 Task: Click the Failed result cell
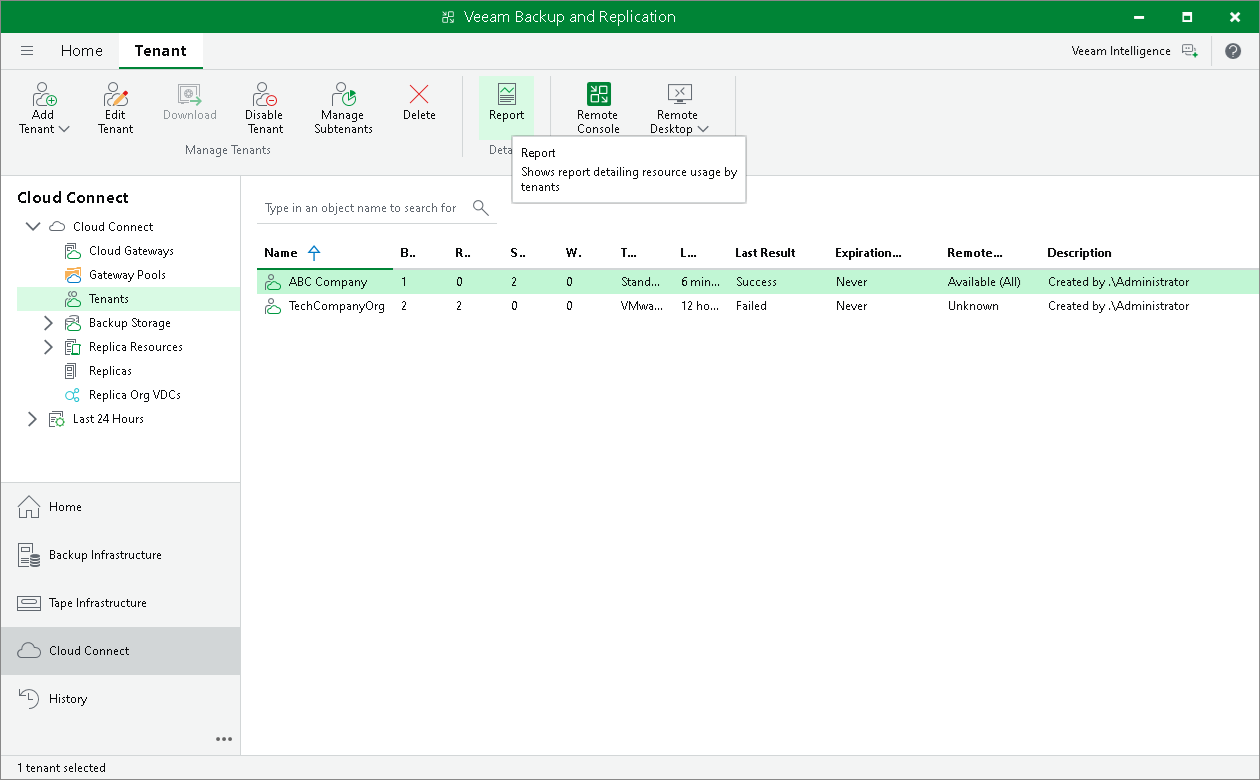coord(751,306)
